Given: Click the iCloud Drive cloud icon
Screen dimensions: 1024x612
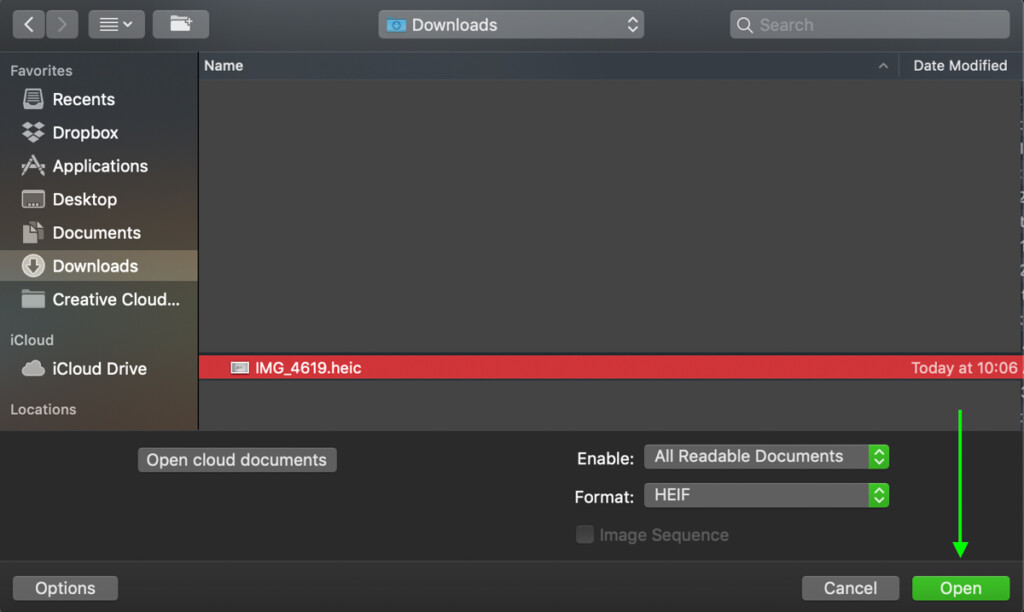Looking at the screenshot, I should point(33,368).
